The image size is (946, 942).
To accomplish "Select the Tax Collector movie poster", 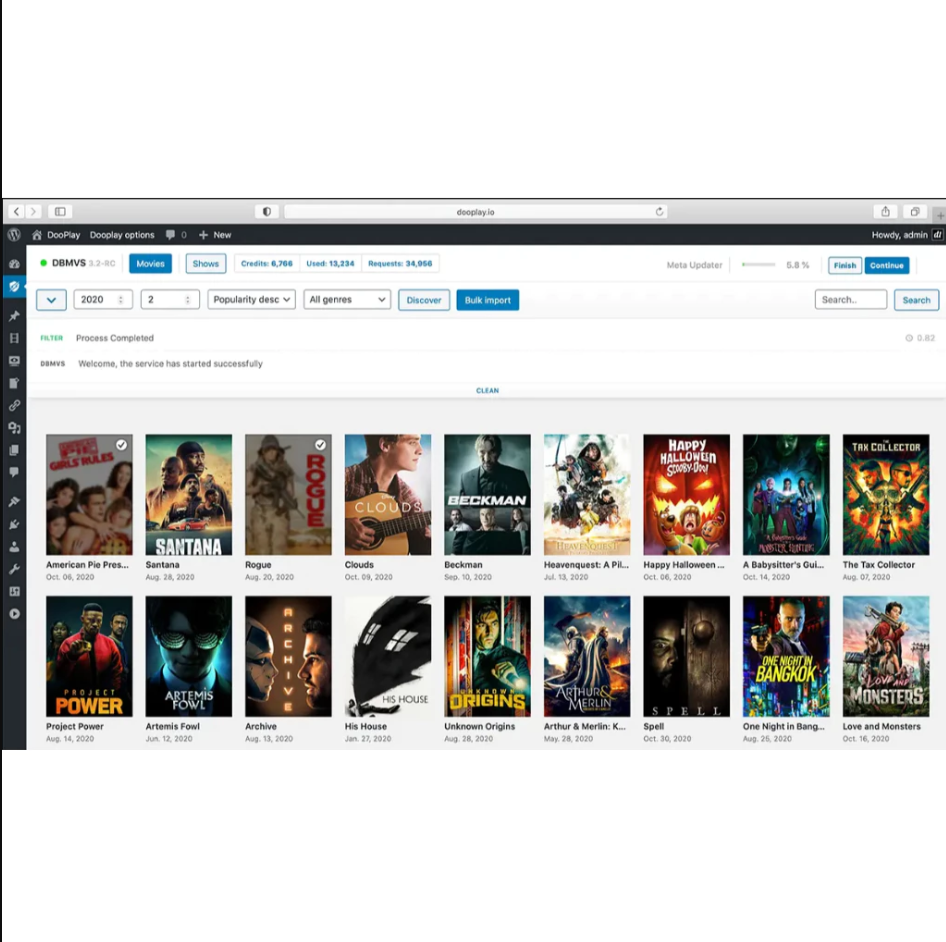I will point(886,494).
